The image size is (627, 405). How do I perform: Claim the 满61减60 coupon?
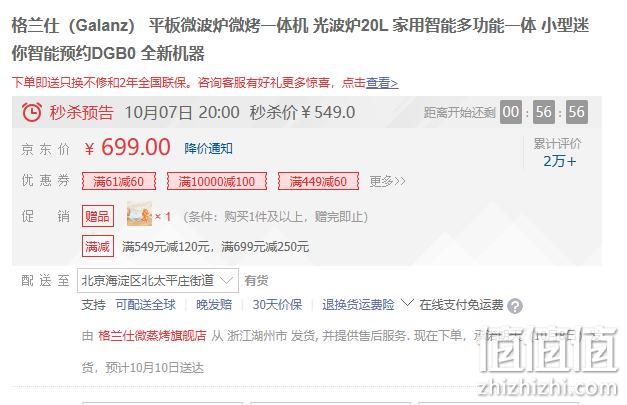(x=119, y=182)
